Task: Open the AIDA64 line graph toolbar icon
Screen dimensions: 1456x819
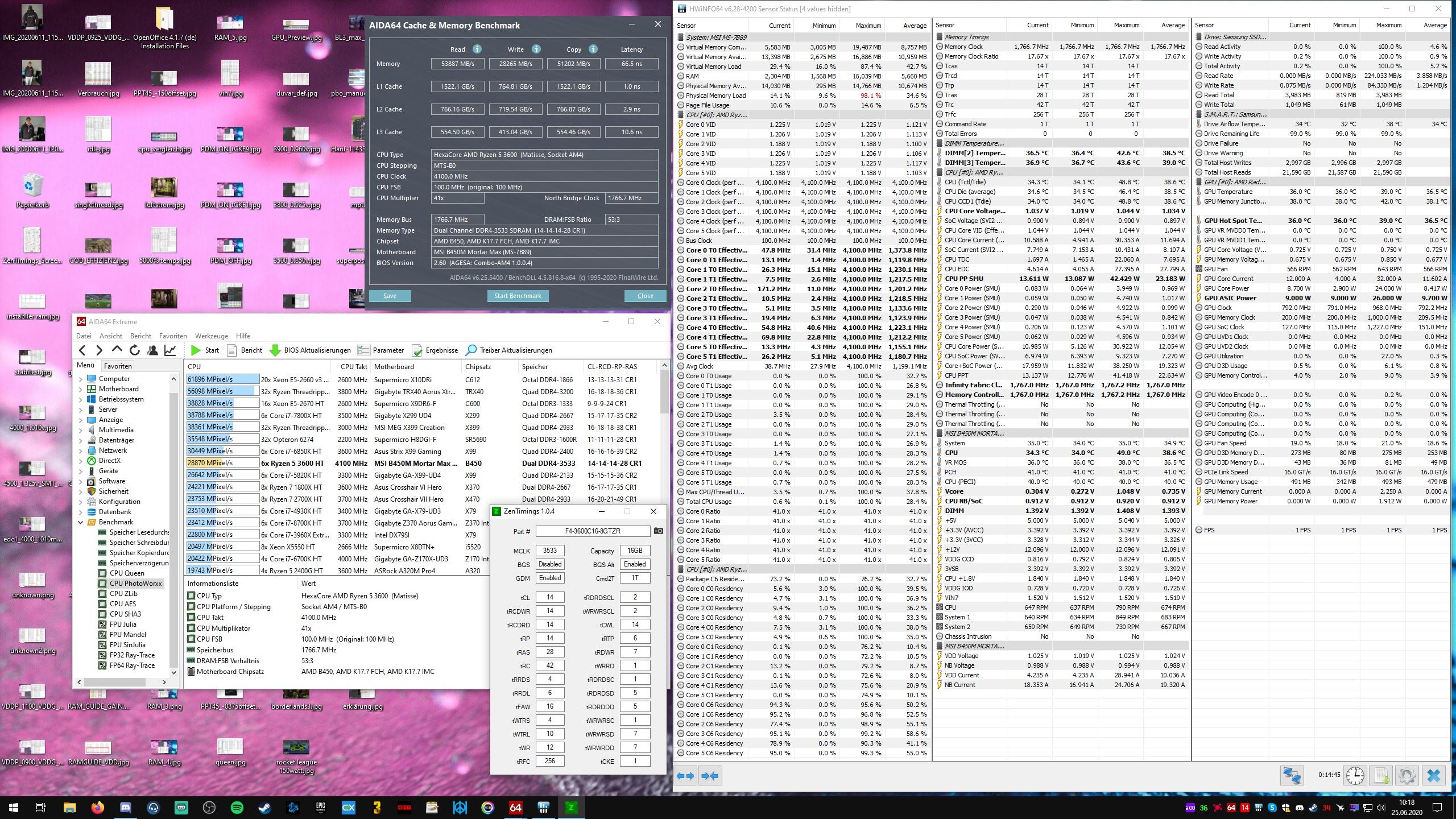Action: click(x=169, y=350)
